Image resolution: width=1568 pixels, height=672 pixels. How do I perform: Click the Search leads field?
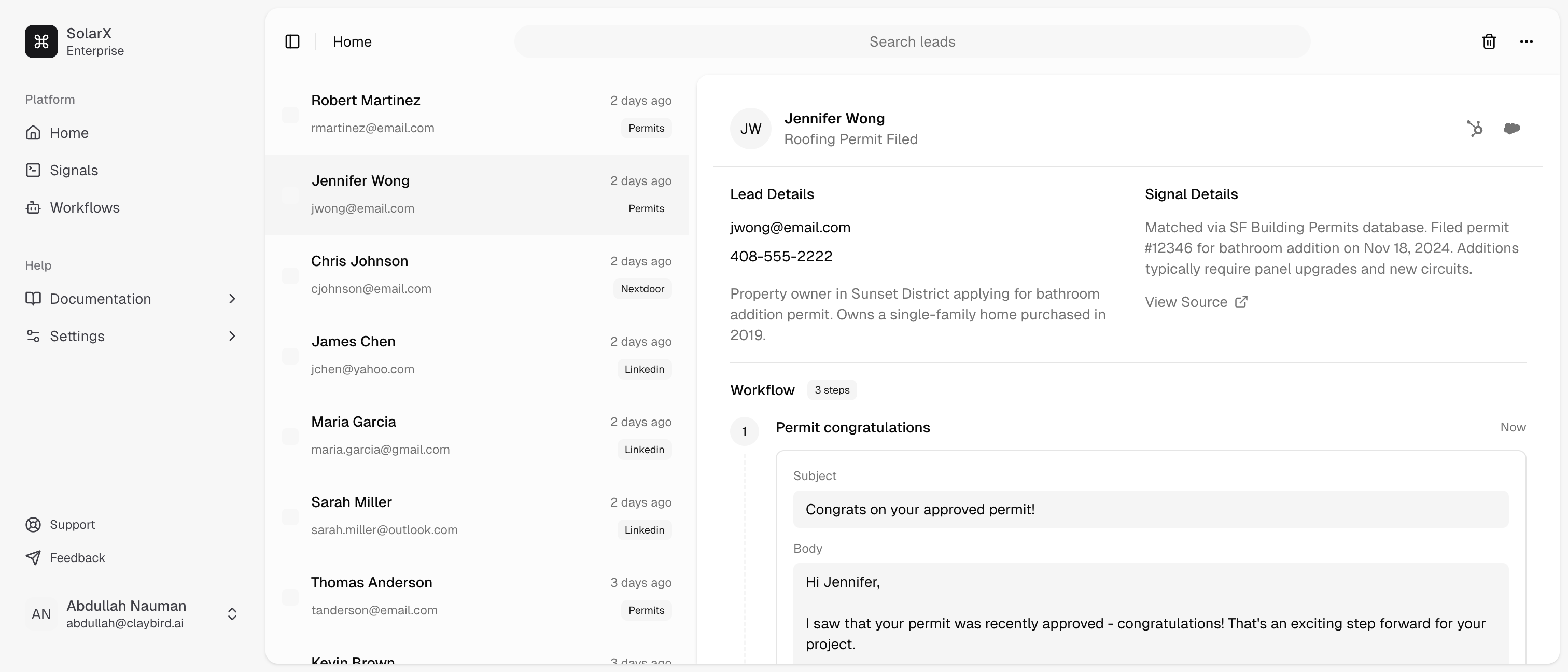pos(912,41)
